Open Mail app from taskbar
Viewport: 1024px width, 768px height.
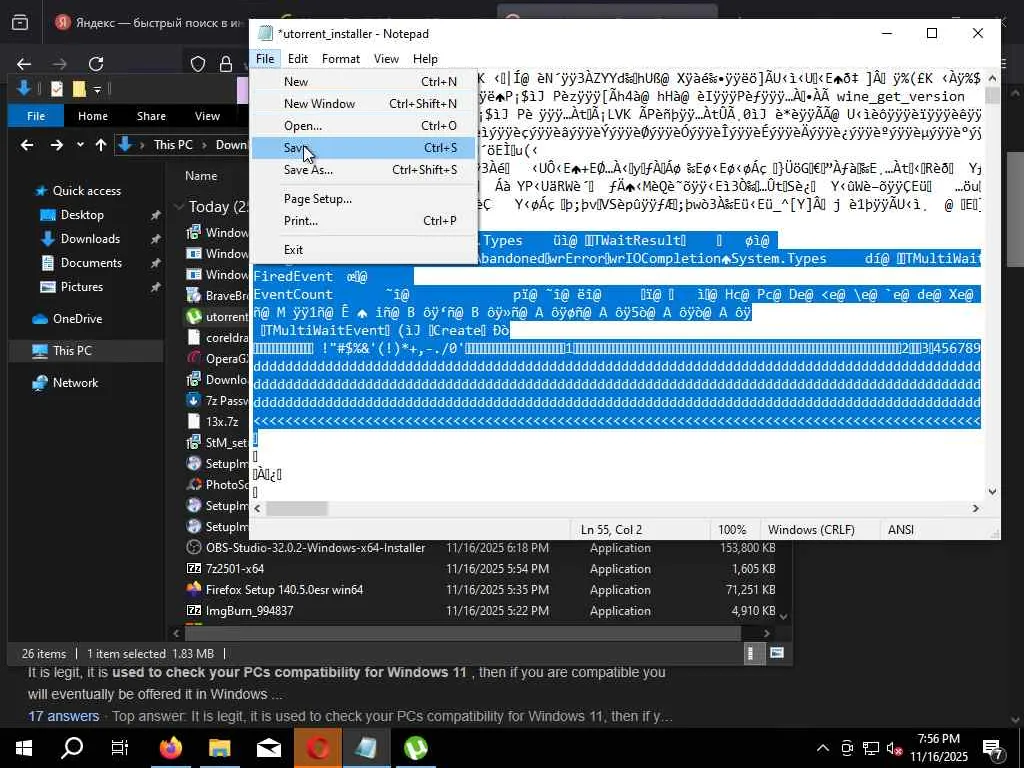point(268,748)
